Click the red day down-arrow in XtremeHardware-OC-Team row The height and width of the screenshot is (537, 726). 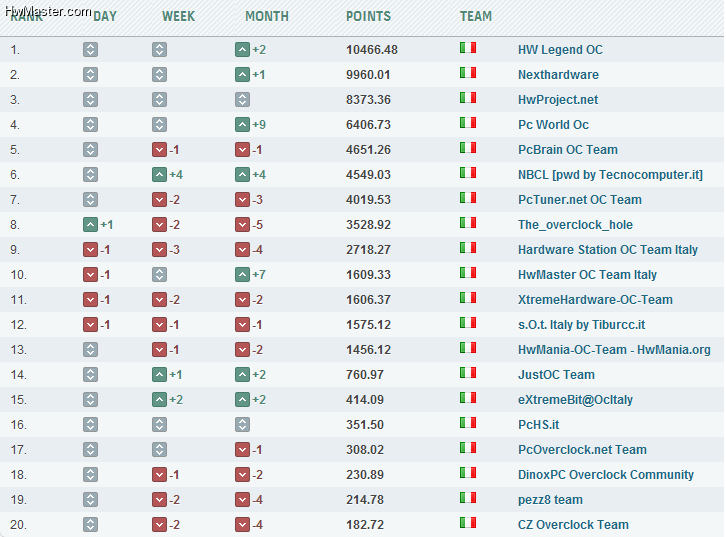[x=90, y=300]
